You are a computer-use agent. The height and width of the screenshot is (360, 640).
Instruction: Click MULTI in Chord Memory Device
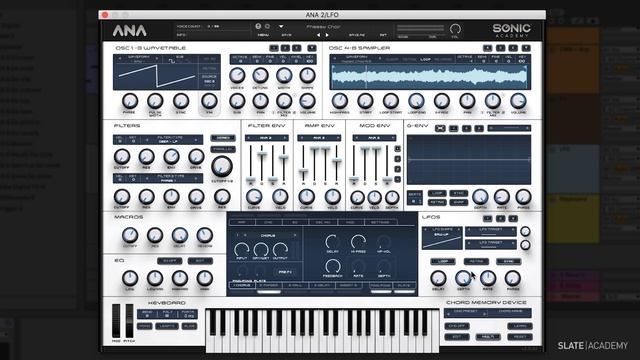(488, 337)
